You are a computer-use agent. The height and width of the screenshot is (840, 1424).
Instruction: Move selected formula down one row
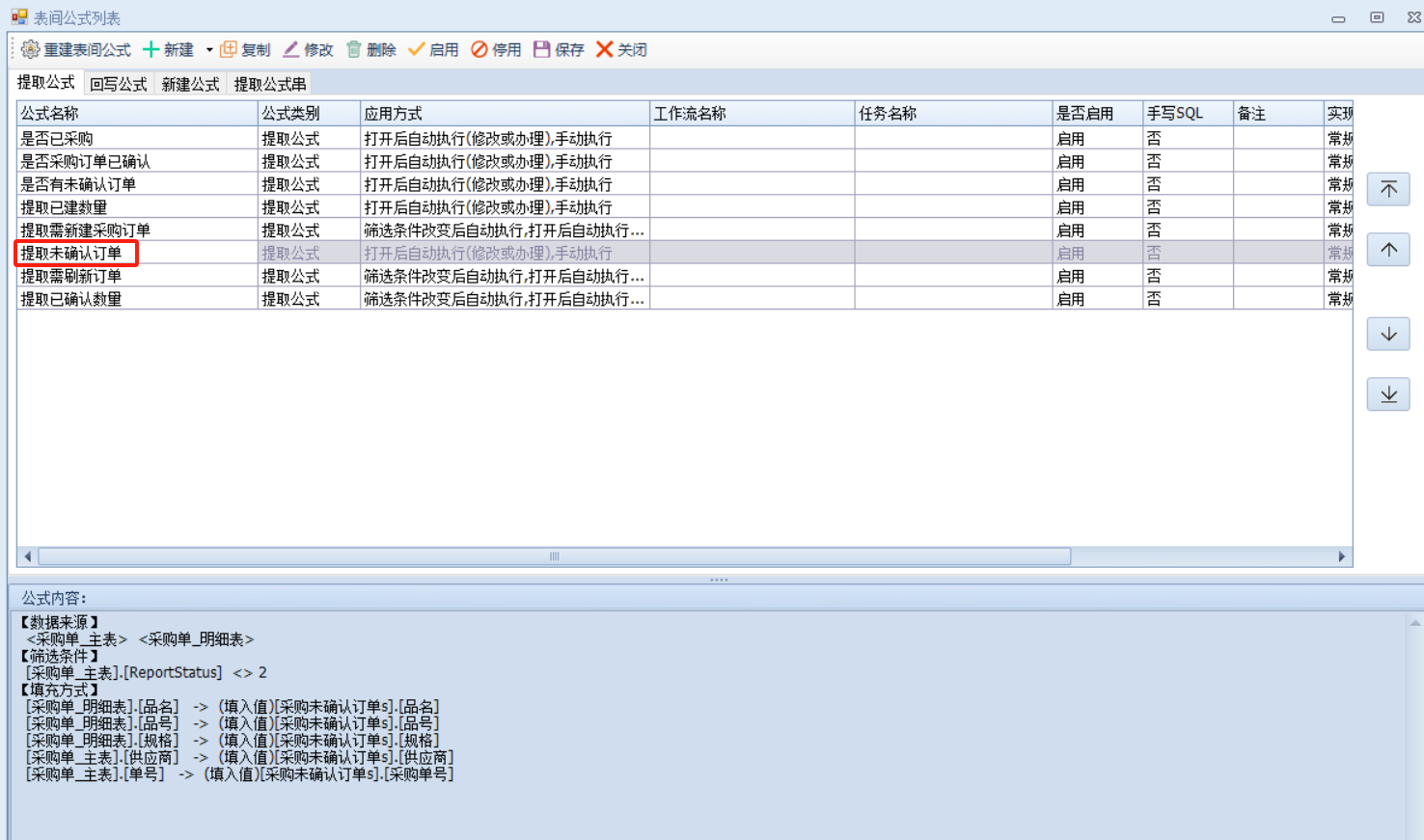[x=1388, y=334]
